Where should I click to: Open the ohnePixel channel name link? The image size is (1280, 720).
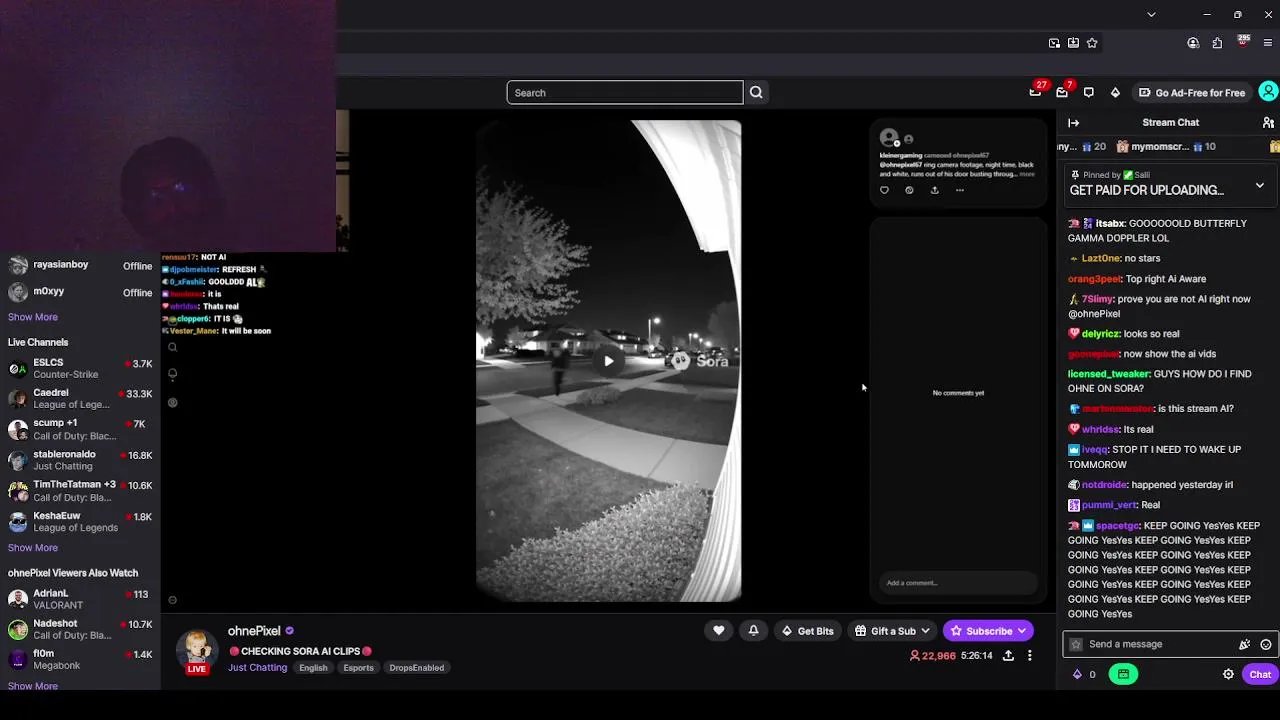(x=254, y=631)
